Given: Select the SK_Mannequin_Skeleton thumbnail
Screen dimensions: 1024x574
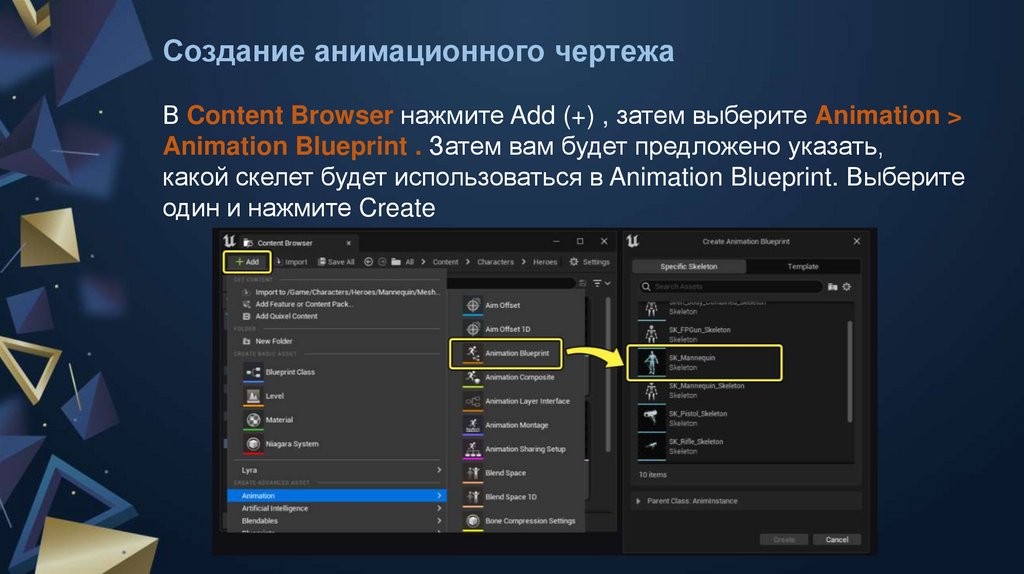Looking at the screenshot, I should [651, 391].
